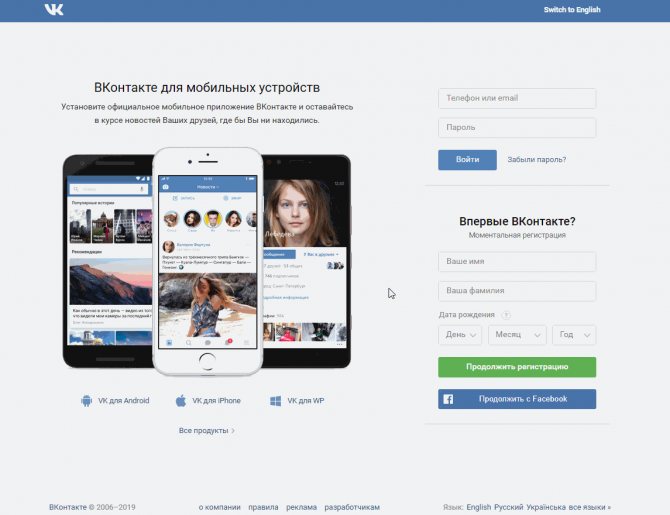Image resolution: width=670 pixels, height=515 pixels.
Task: Open the разработчикам footer link
Action: [x=352, y=507]
